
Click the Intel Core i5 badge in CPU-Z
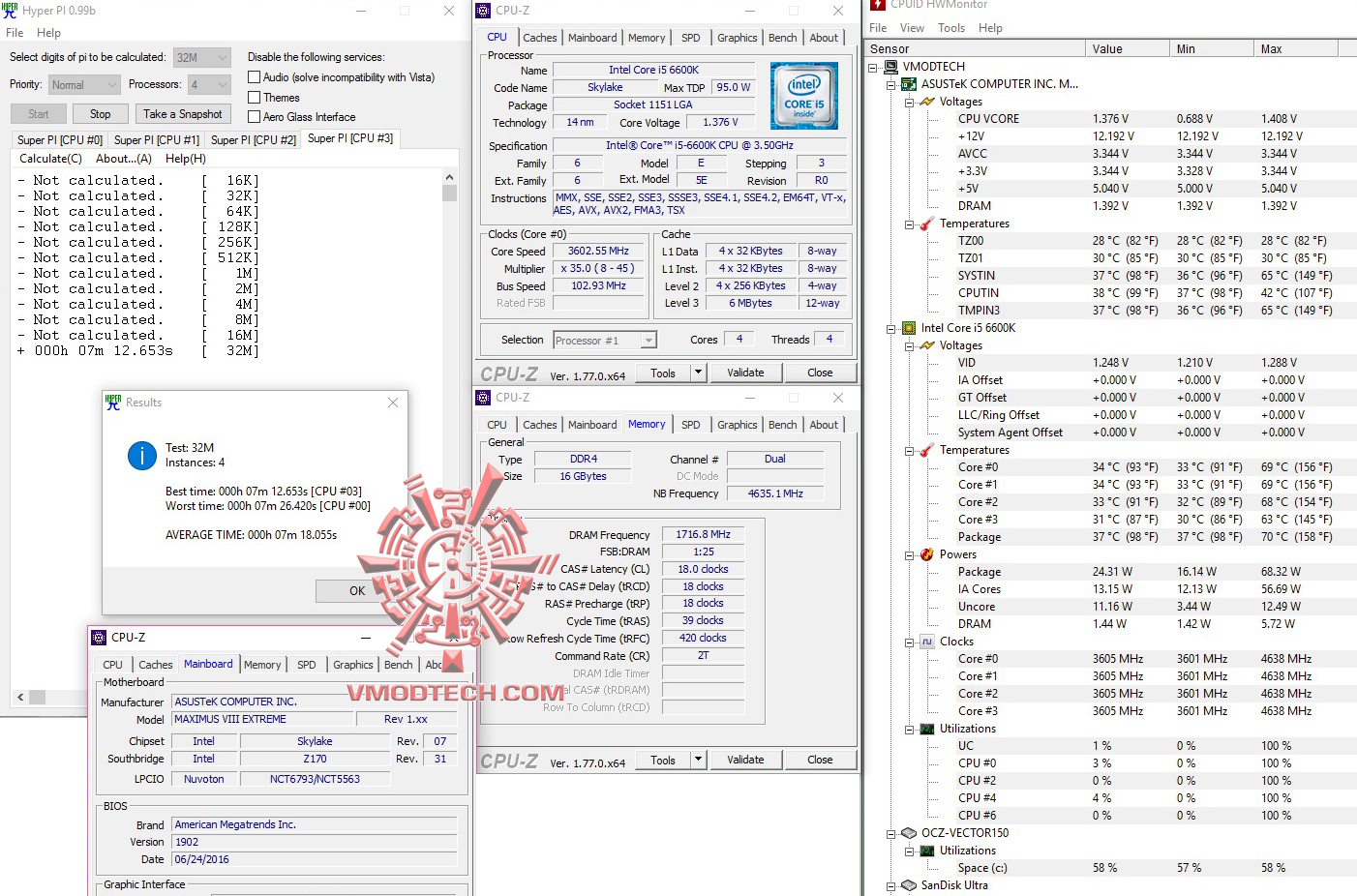804,95
